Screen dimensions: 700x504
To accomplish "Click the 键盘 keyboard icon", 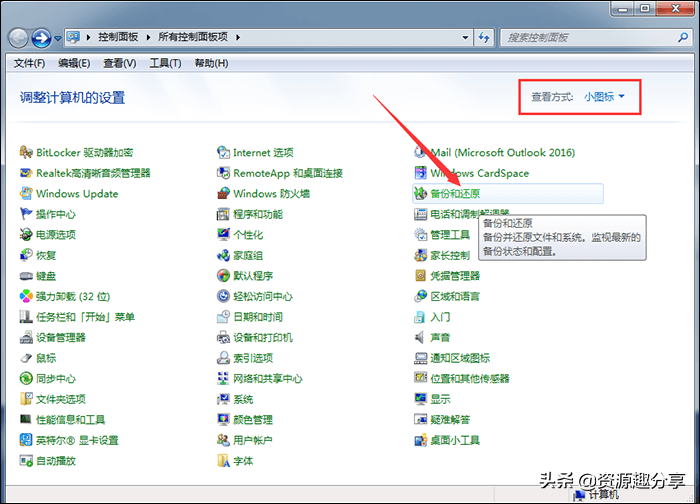I will pos(26,276).
